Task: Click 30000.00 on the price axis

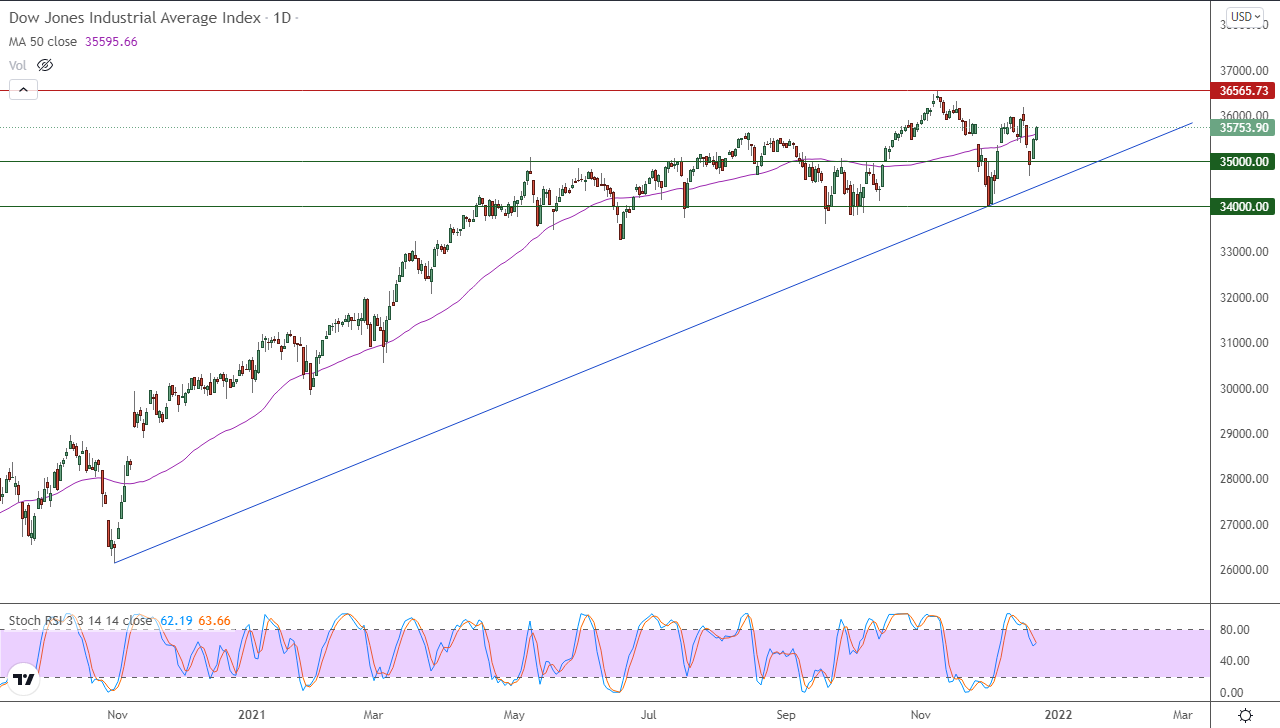Action: coord(1245,389)
